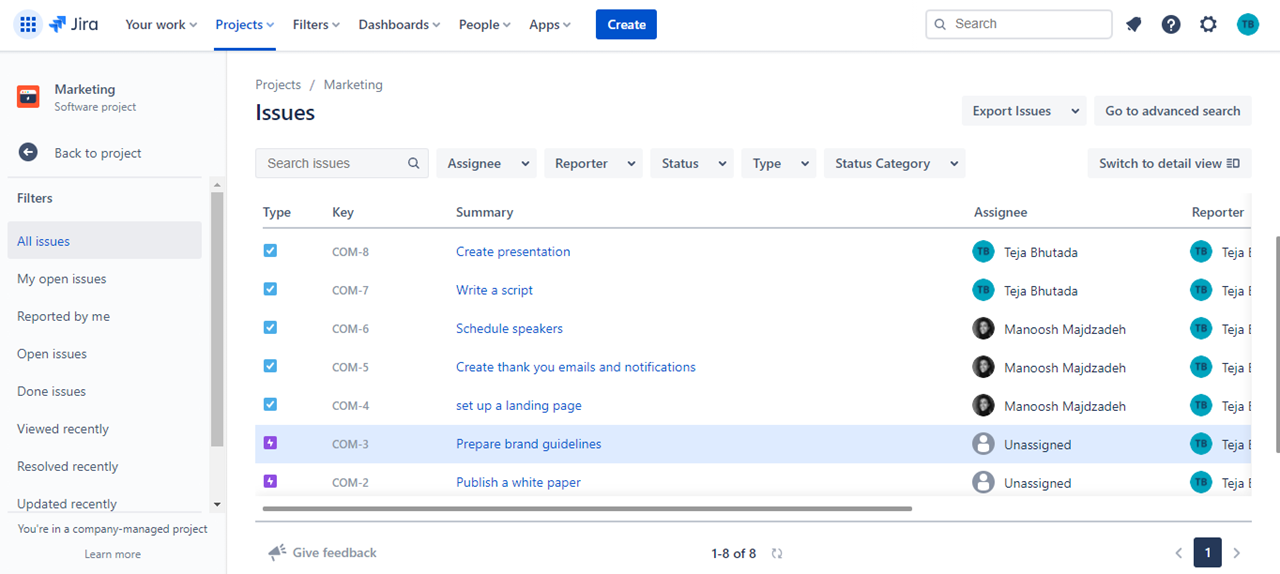The image size is (1280, 574).
Task: Click Switch to detail view
Action: pyautogui.click(x=1169, y=163)
